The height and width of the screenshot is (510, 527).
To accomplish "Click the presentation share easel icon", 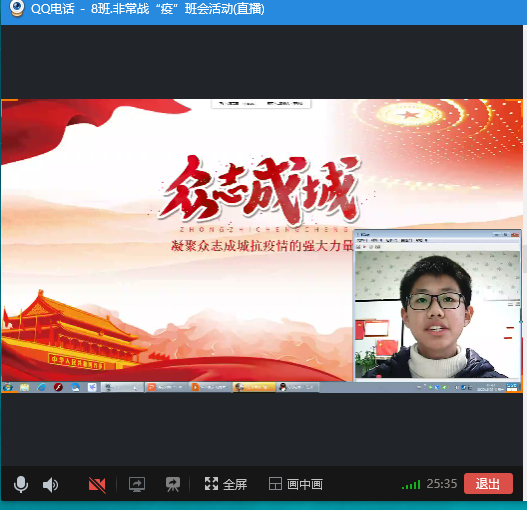I will click(x=173, y=484).
